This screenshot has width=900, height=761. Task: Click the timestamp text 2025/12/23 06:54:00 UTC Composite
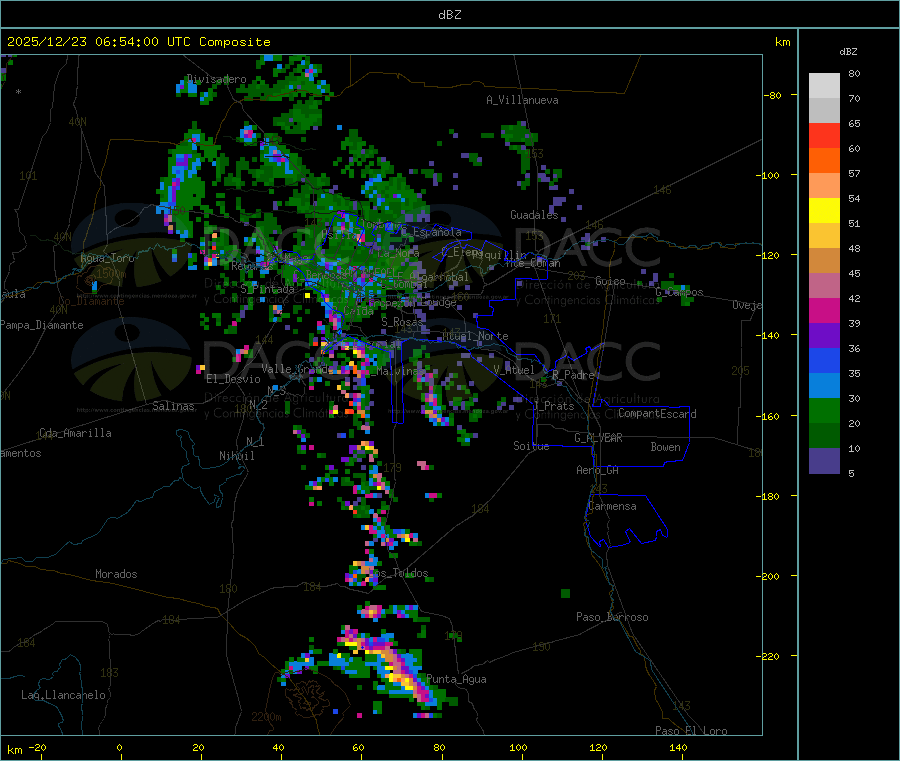click(x=138, y=42)
